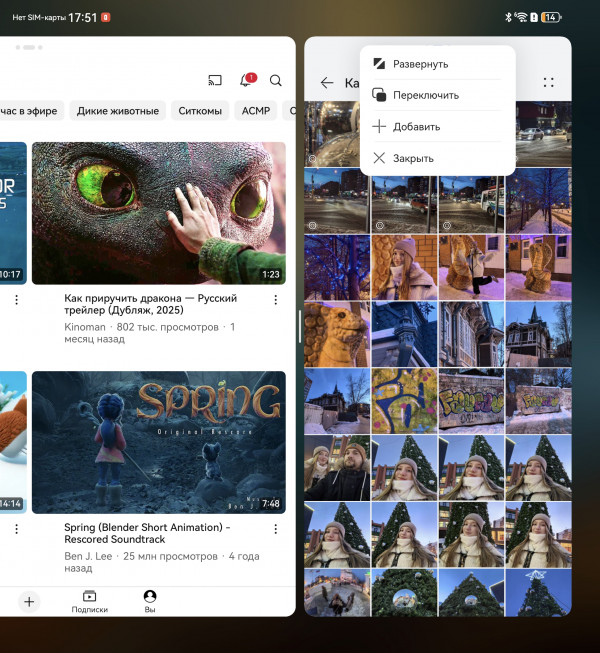Open the photo of girl by brick wall
The width and height of the screenshot is (600, 653).
[404, 267]
